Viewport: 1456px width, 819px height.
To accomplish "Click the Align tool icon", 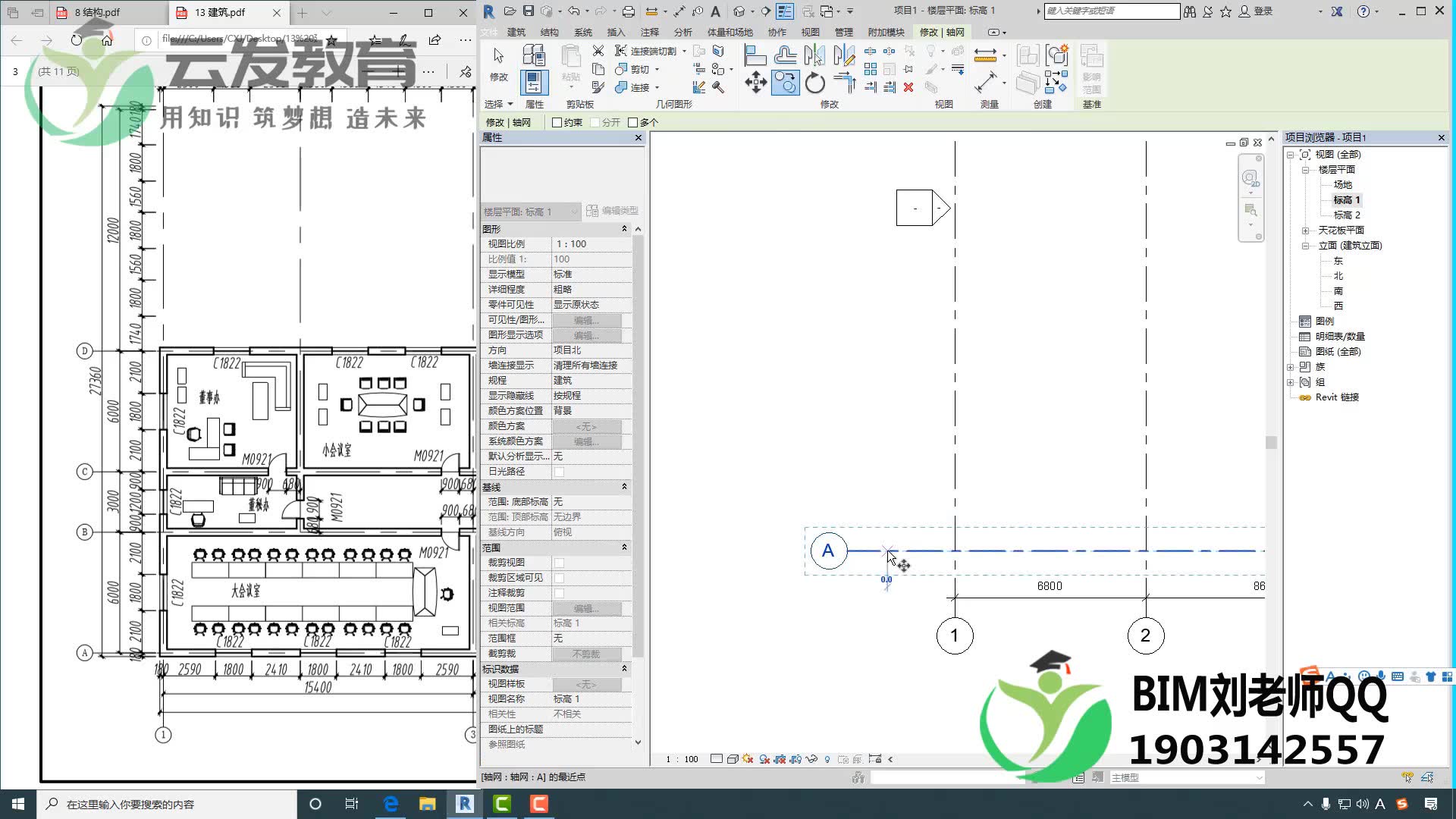I will pos(755,55).
